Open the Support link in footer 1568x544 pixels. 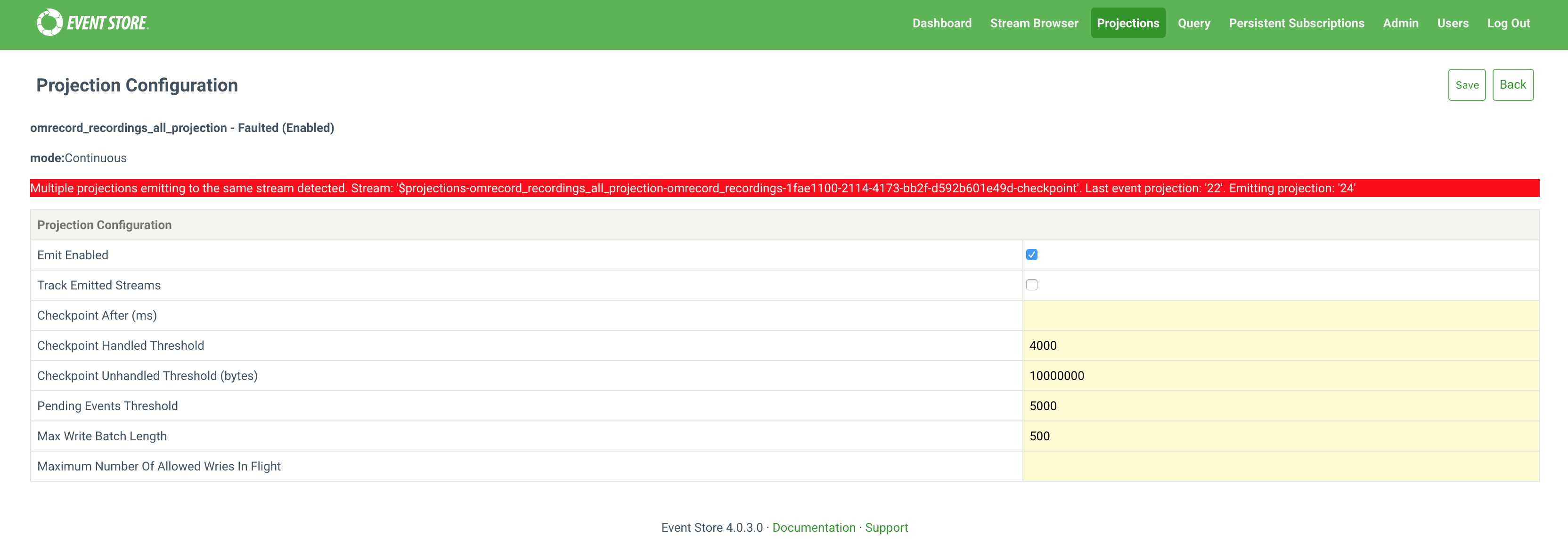click(x=886, y=528)
